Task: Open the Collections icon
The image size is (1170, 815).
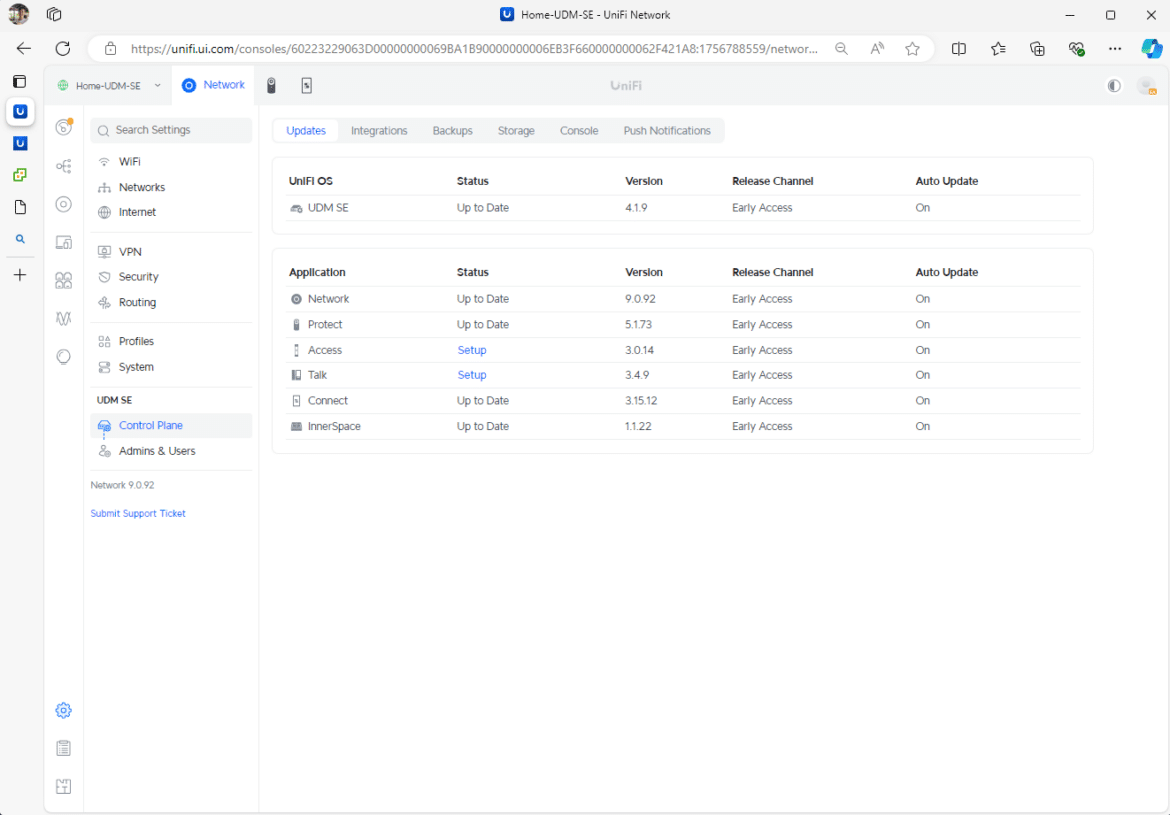Action: point(1037,49)
